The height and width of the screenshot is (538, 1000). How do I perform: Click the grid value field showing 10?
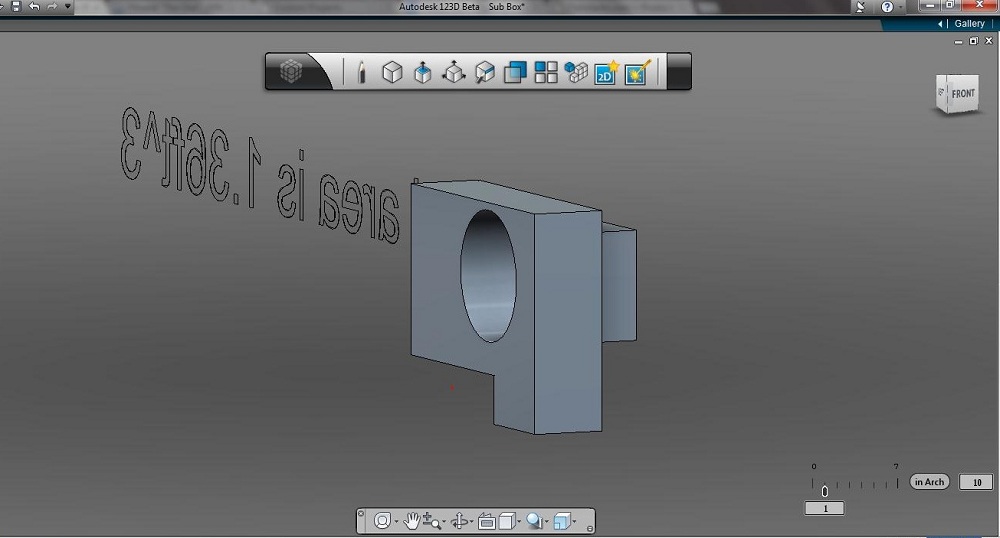[x=976, y=483]
